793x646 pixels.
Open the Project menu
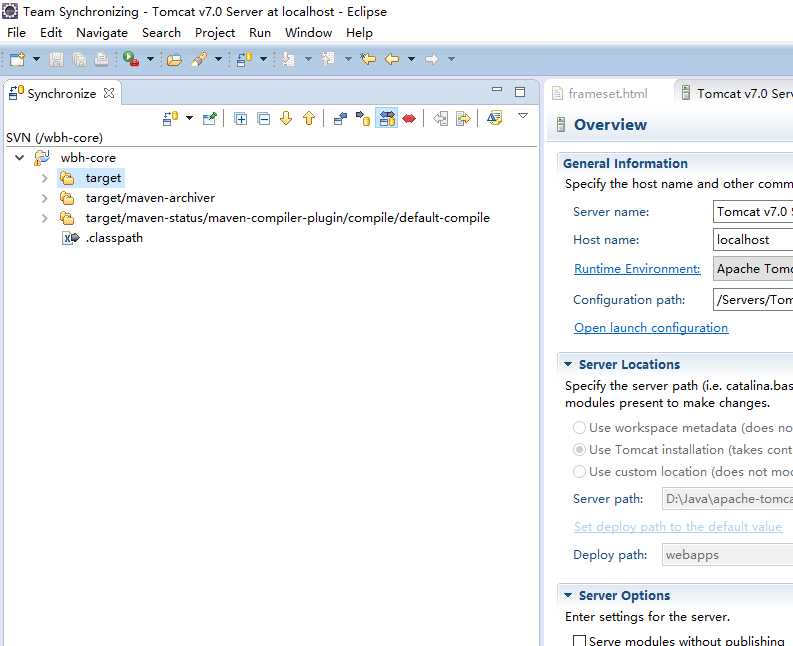click(x=215, y=32)
